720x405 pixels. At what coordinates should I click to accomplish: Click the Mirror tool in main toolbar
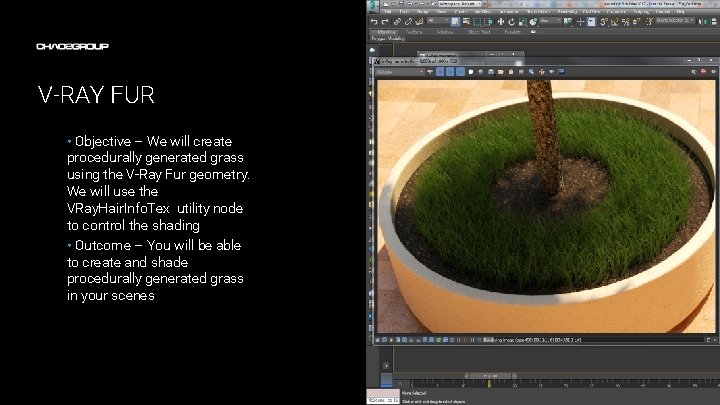tap(702, 22)
